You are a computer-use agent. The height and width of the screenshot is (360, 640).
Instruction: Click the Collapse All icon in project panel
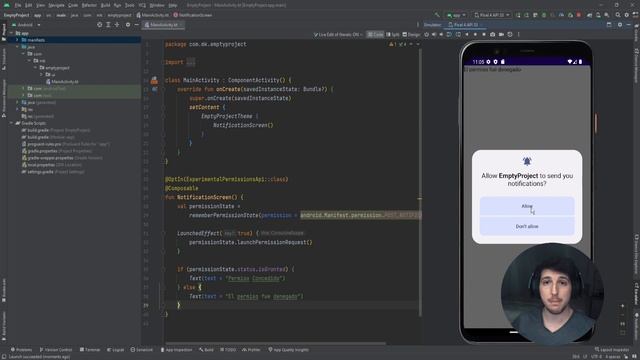pos(117,25)
